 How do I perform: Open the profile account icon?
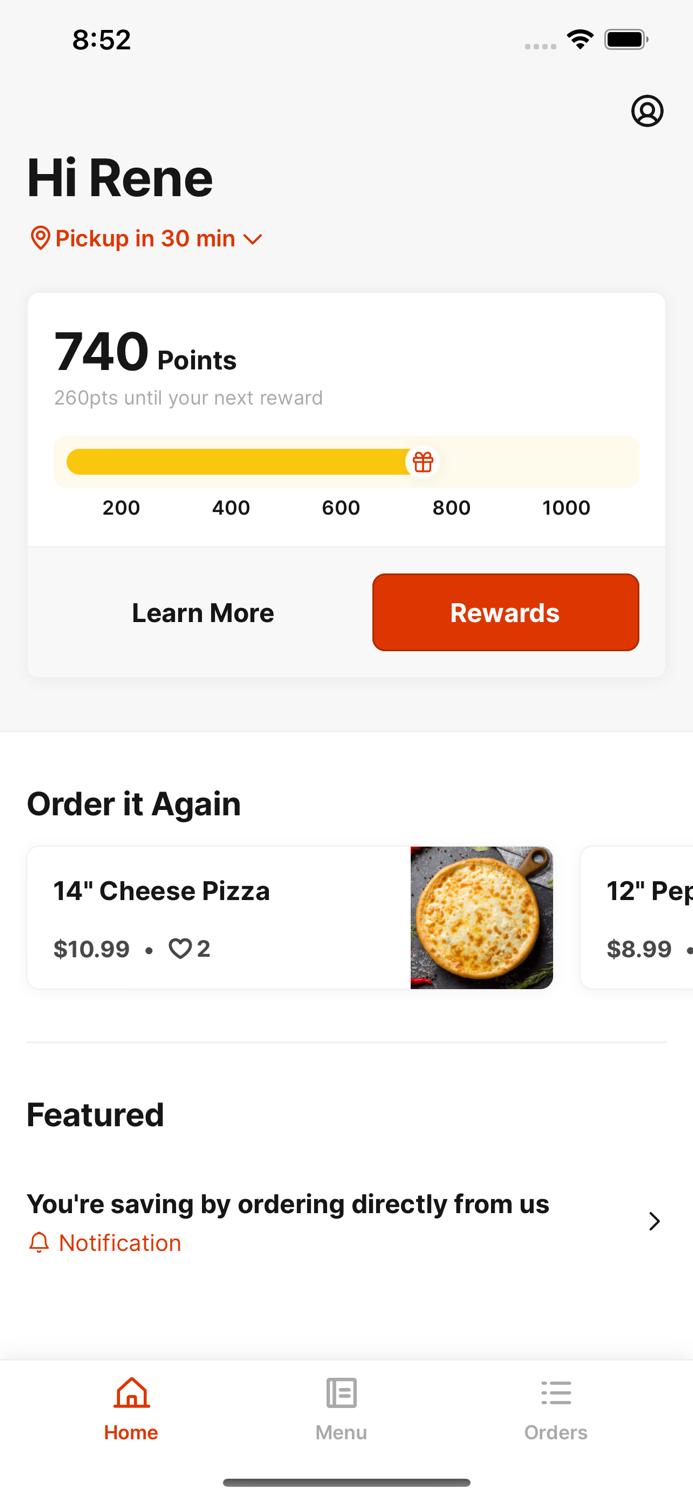coord(648,111)
